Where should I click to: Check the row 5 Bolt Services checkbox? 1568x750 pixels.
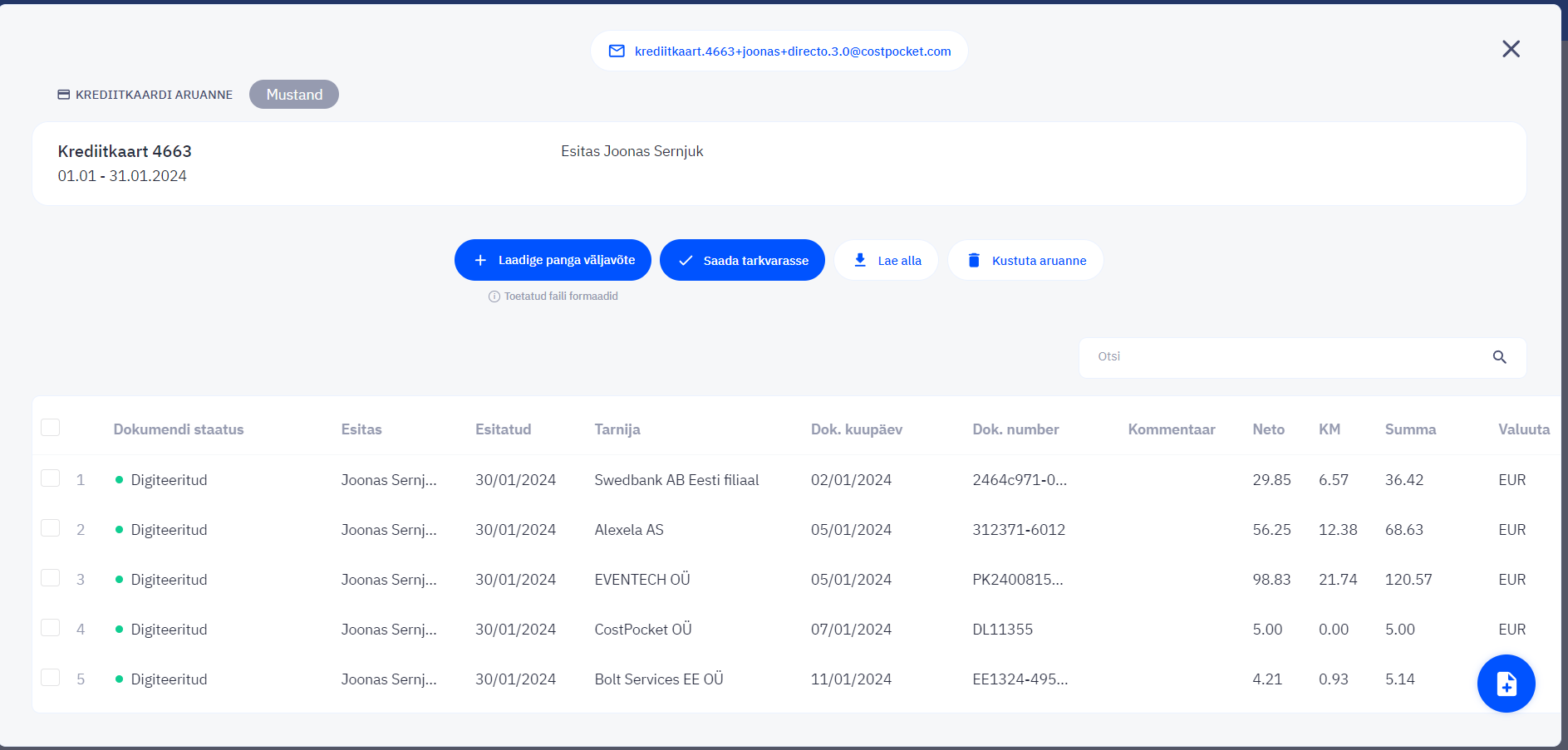pyautogui.click(x=51, y=678)
